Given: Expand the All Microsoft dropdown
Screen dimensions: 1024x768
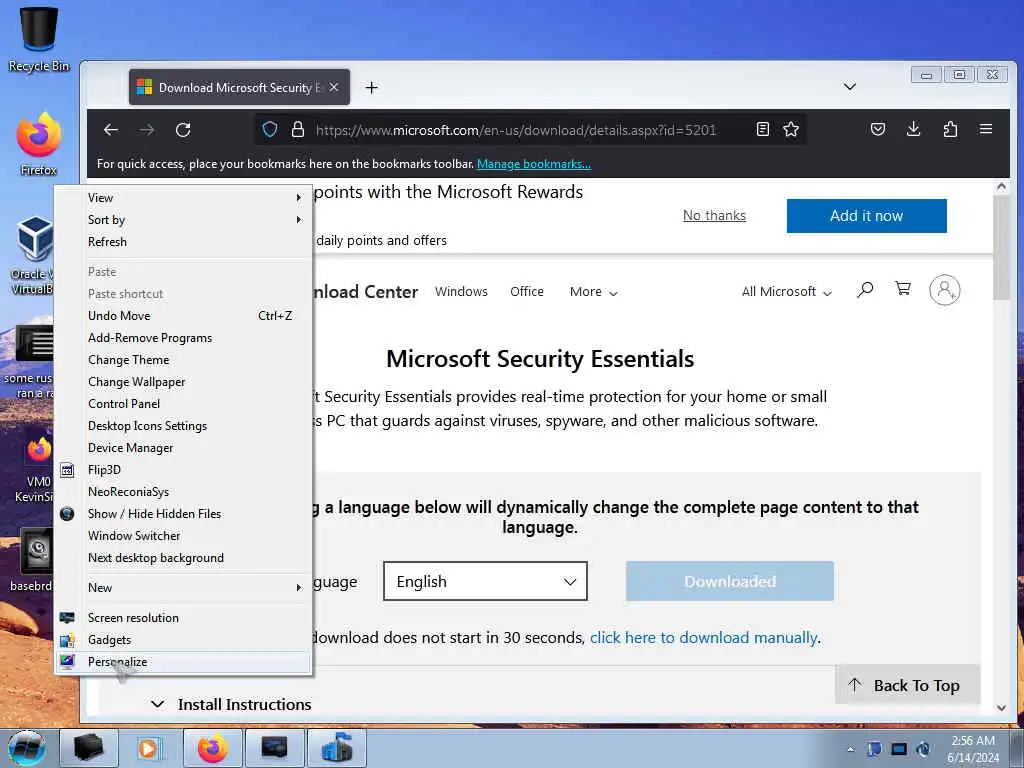Looking at the screenshot, I should point(786,292).
